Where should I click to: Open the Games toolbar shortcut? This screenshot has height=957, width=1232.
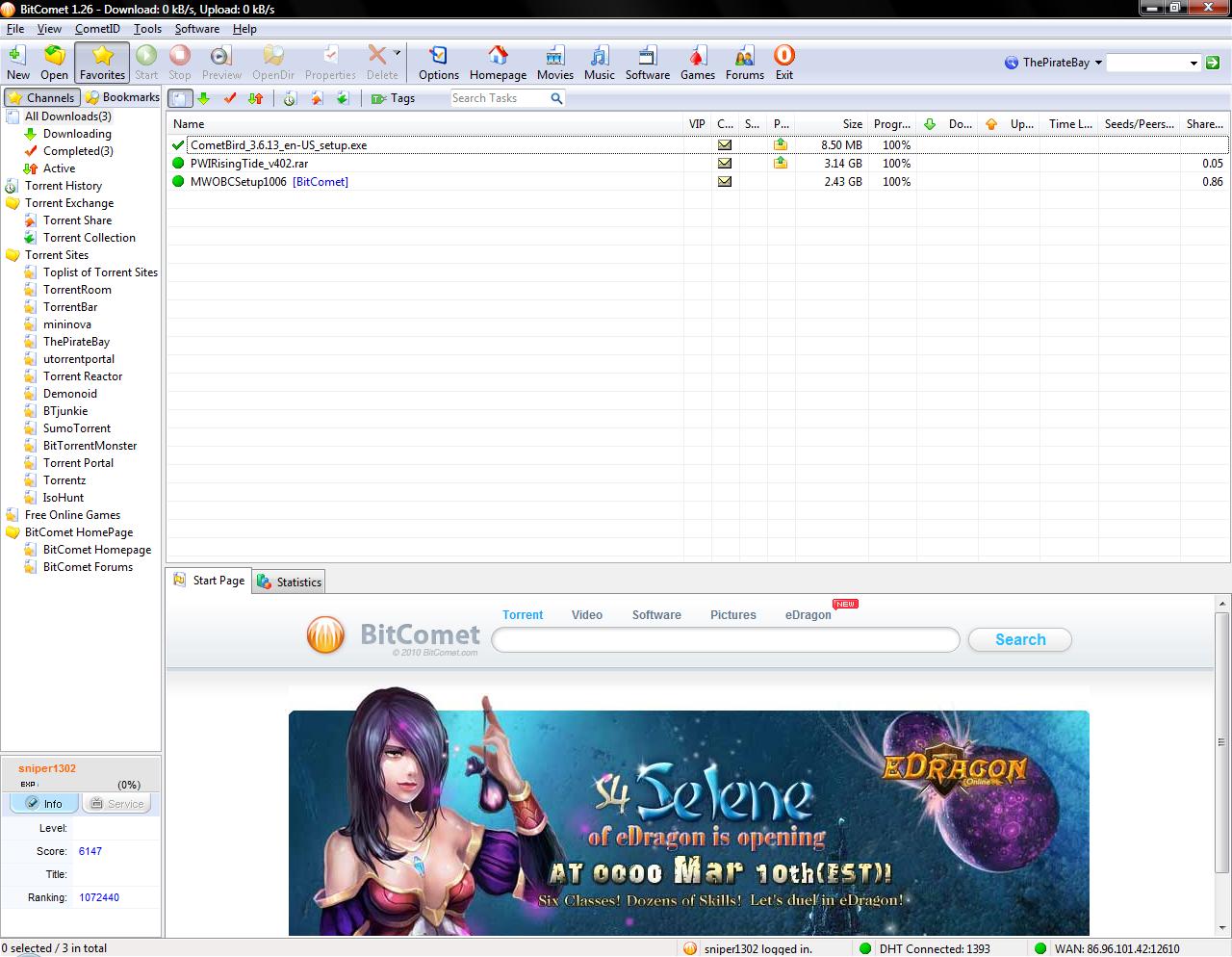point(697,63)
